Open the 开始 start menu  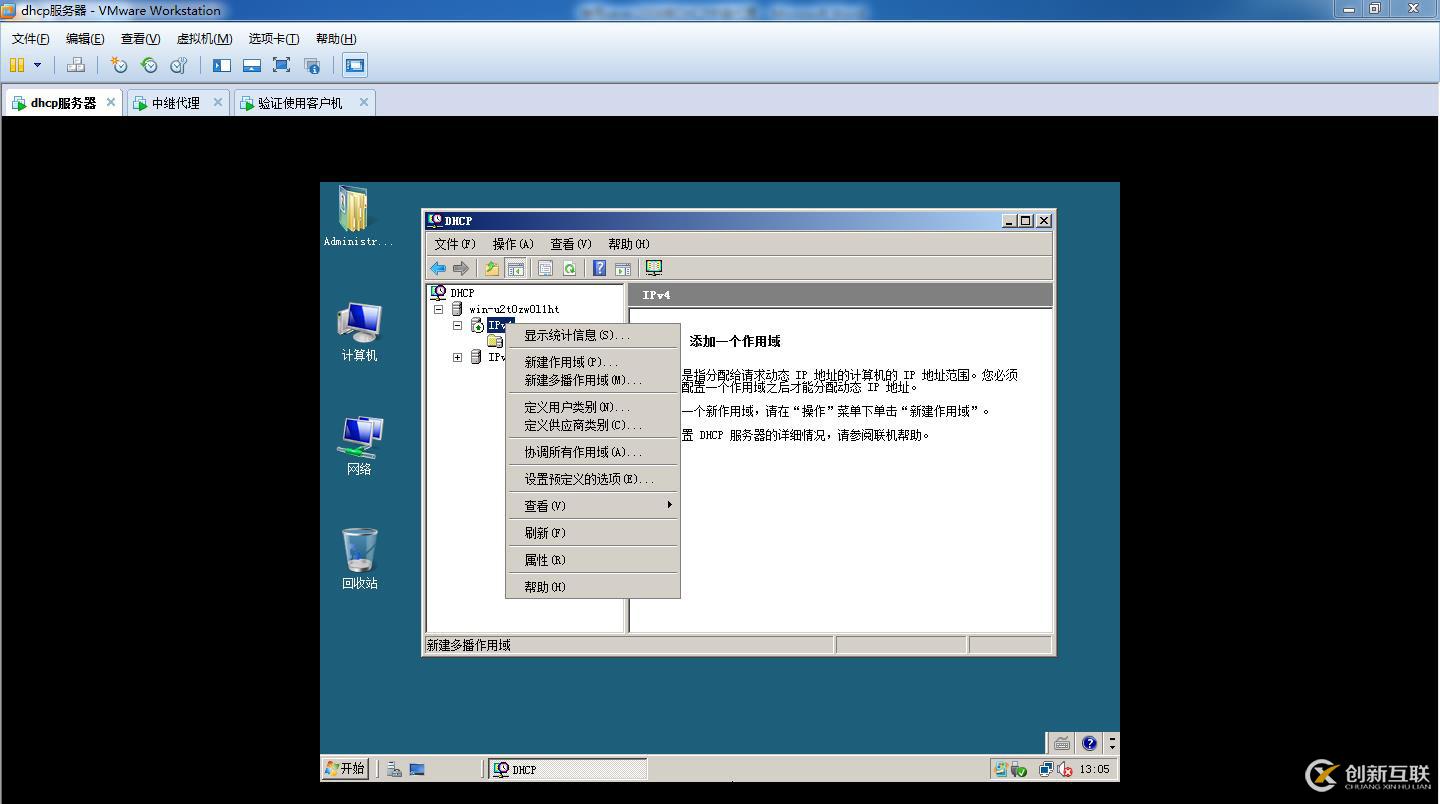click(346, 768)
